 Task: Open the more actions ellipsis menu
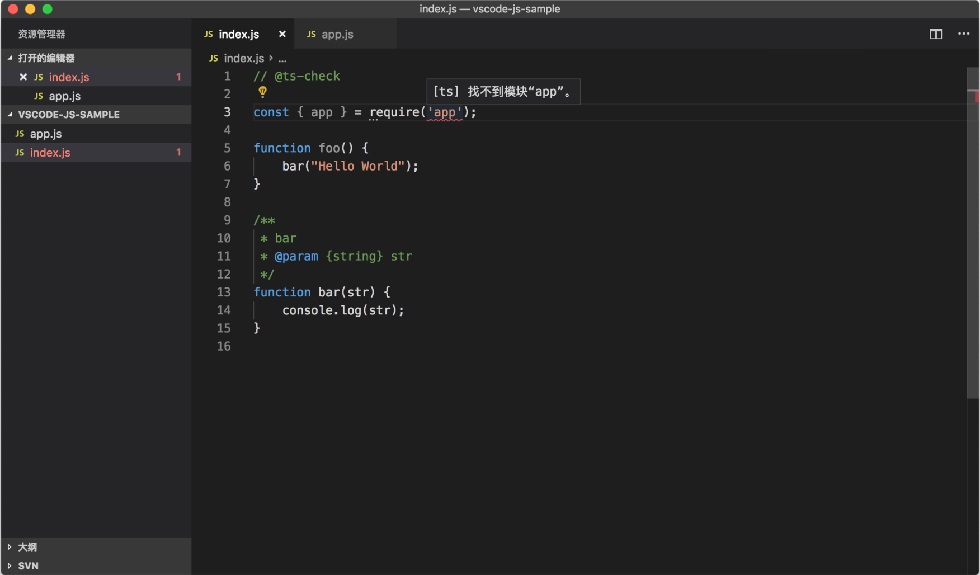click(x=963, y=34)
